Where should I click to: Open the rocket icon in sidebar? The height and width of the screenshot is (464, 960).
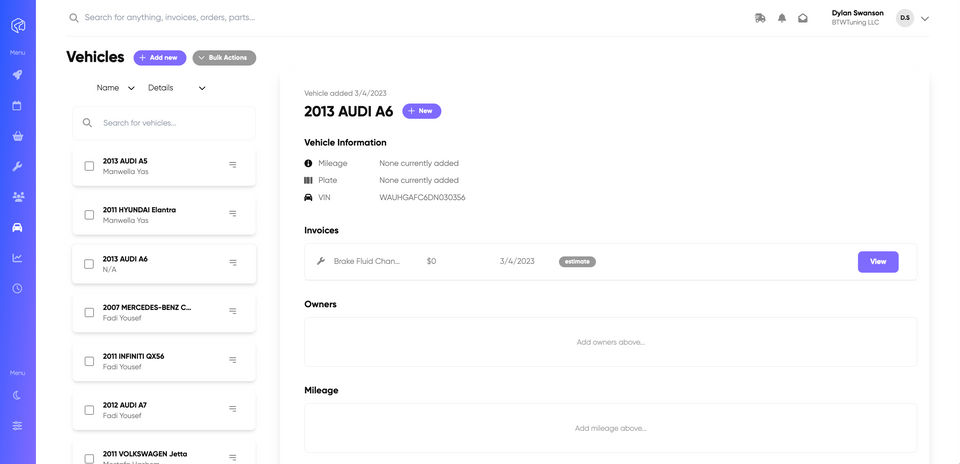pyautogui.click(x=17, y=75)
